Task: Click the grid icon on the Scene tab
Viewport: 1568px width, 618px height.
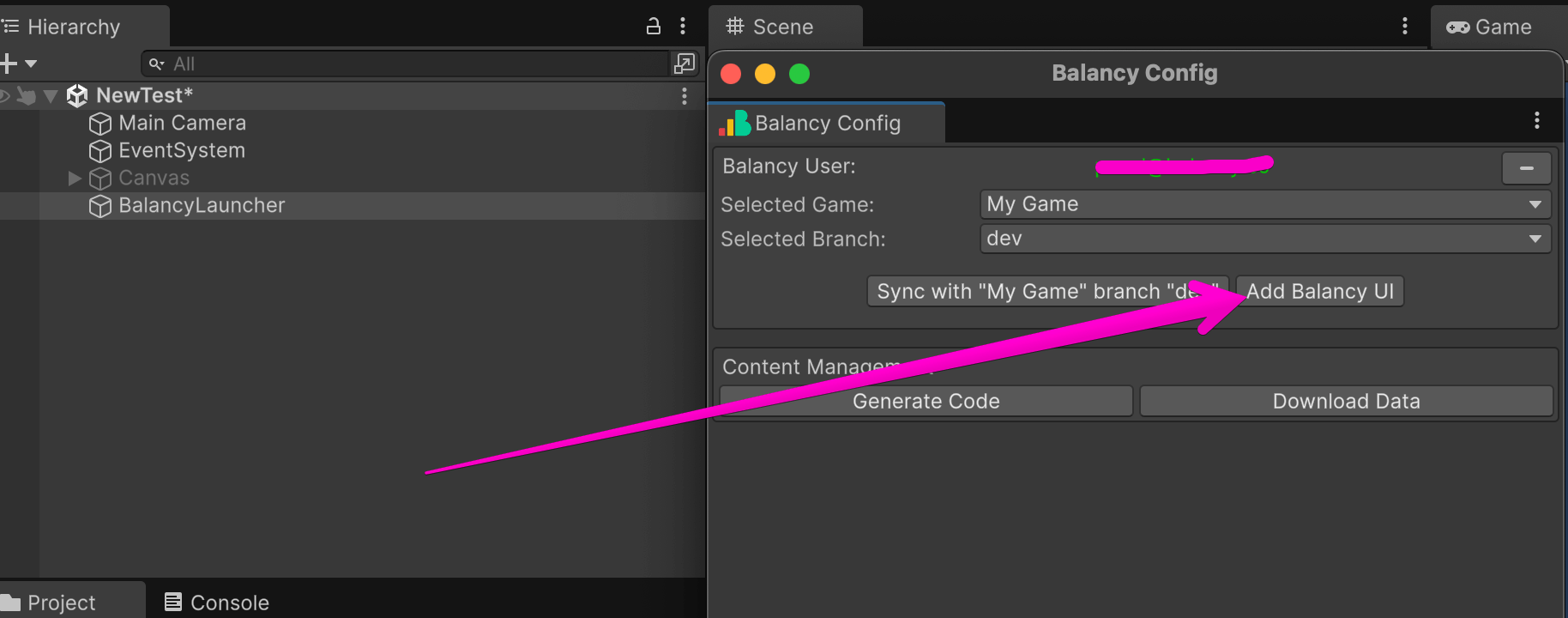Action: 734,27
